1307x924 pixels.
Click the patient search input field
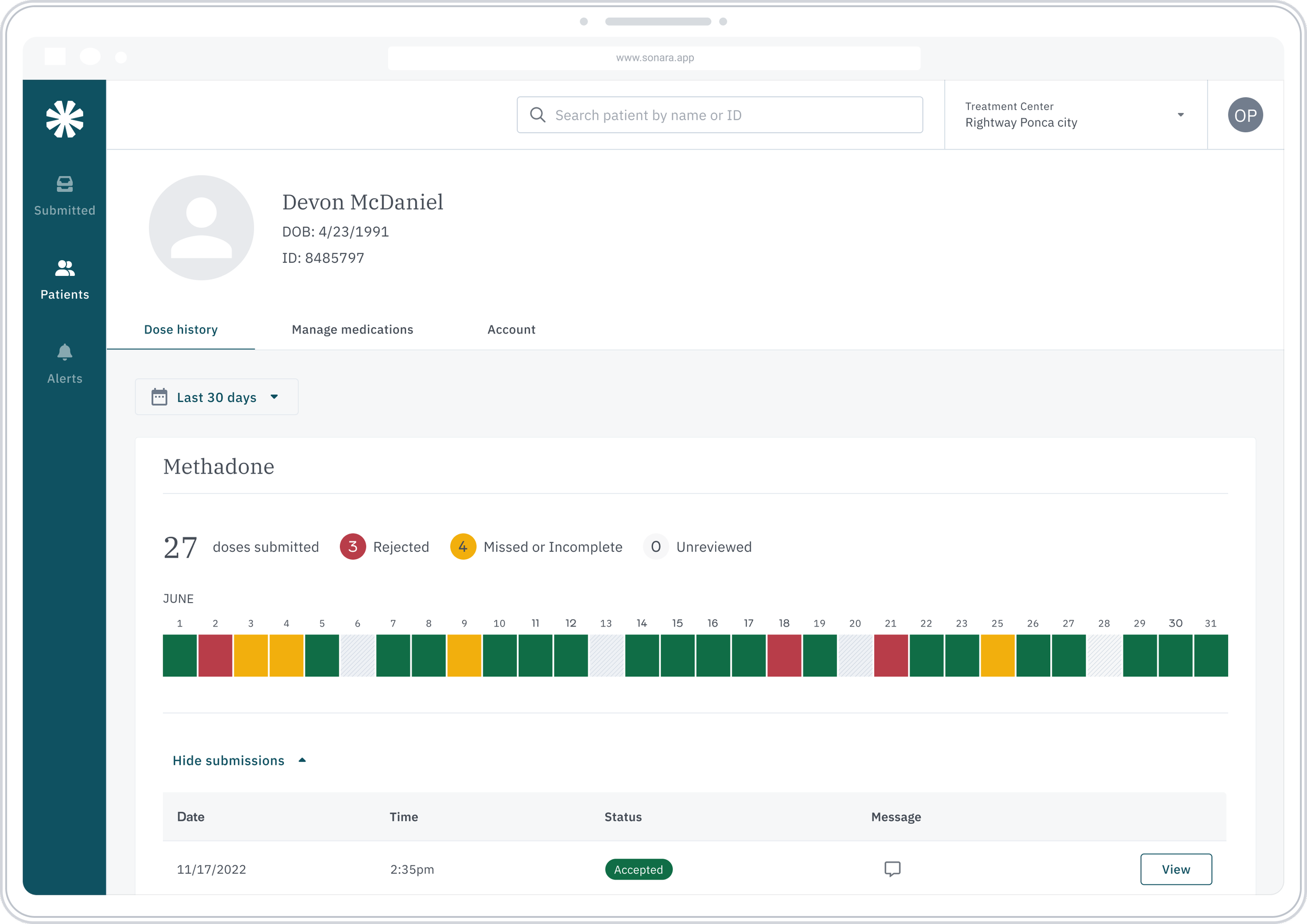[719, 114]
